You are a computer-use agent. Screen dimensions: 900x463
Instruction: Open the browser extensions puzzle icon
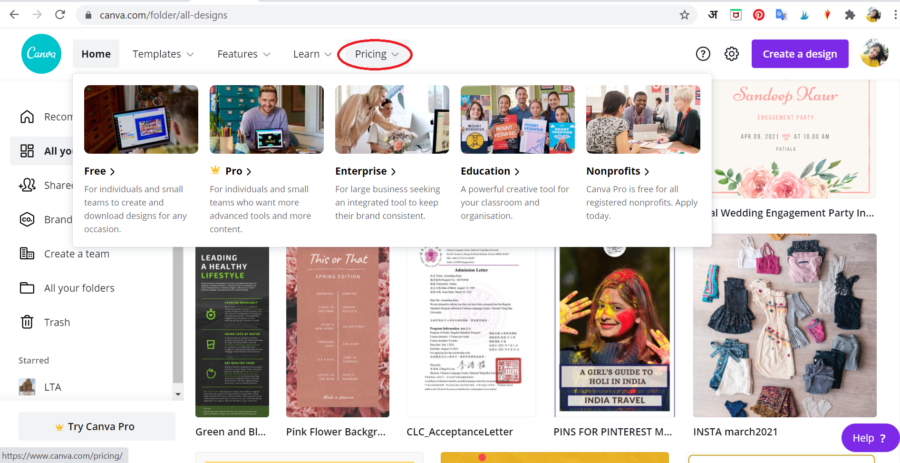coord(849,15)
